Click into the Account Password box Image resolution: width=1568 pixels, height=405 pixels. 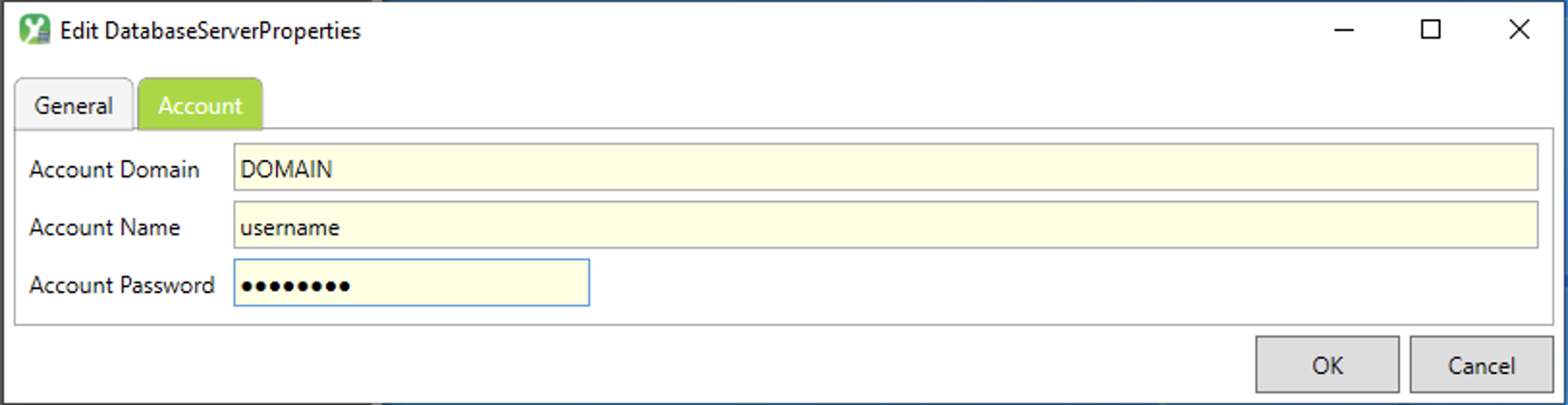pos(412,283)
